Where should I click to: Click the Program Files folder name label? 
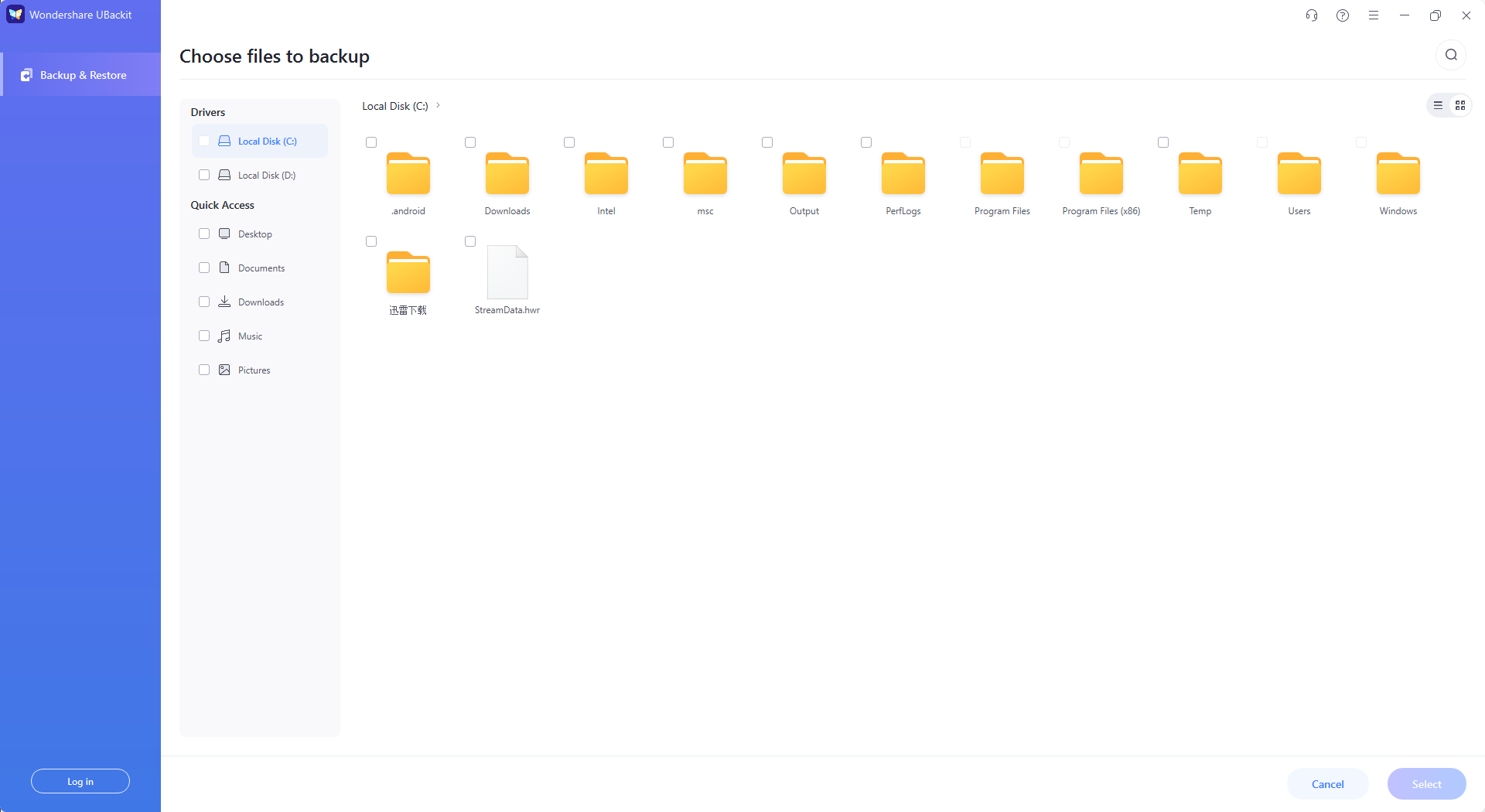point(1002,211)
